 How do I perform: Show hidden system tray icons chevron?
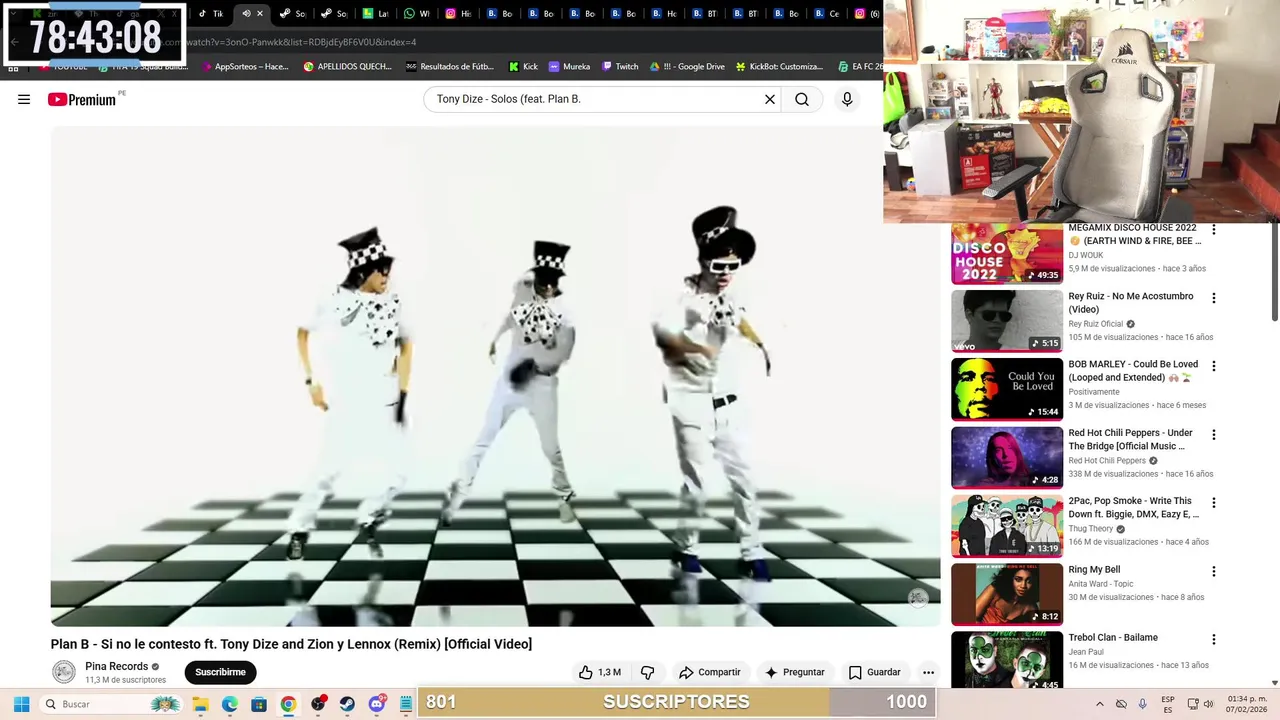(1100, 704)
